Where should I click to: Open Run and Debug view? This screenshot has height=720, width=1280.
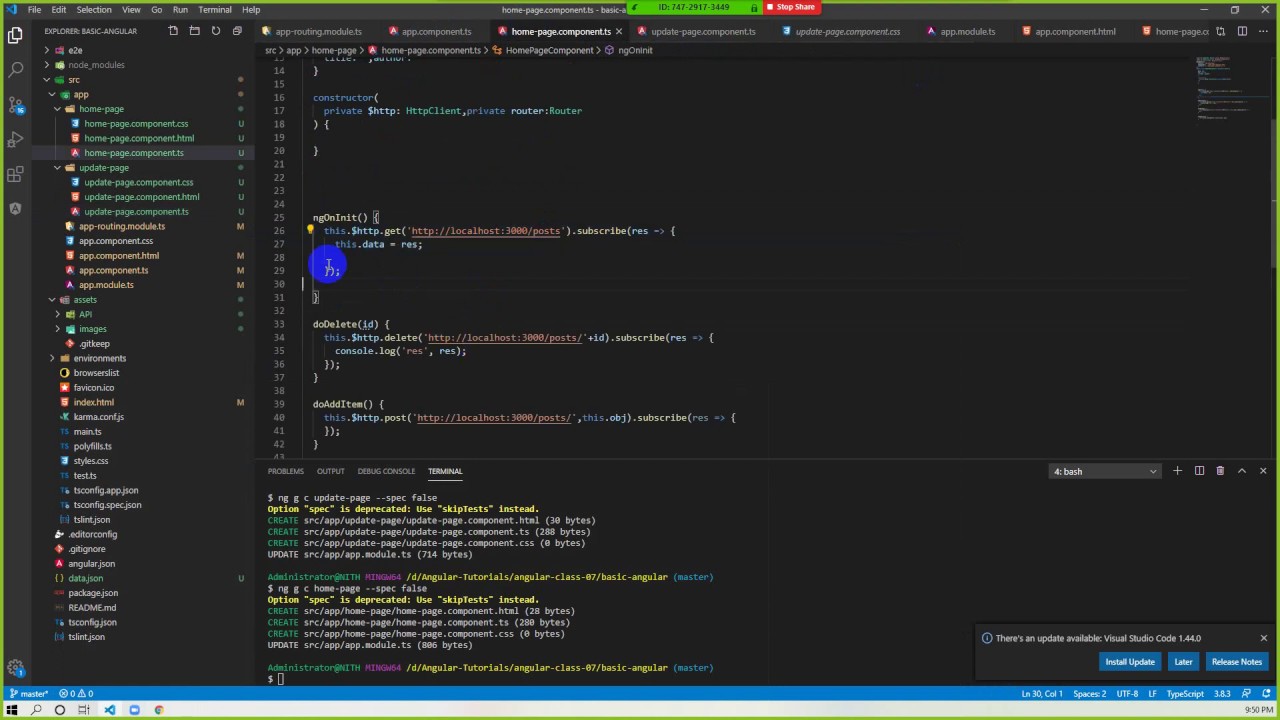[15, 140]
